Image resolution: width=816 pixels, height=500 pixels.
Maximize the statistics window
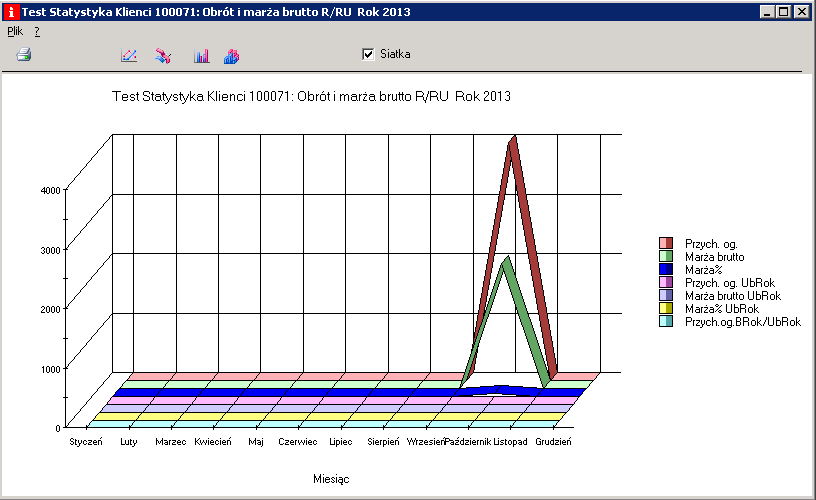pos(783,11)
